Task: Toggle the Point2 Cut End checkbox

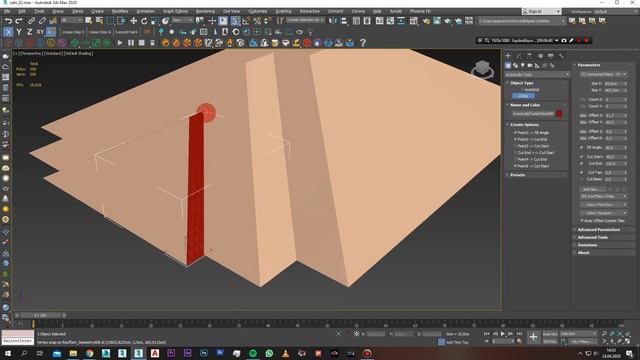Action: [x=516, y=139]
